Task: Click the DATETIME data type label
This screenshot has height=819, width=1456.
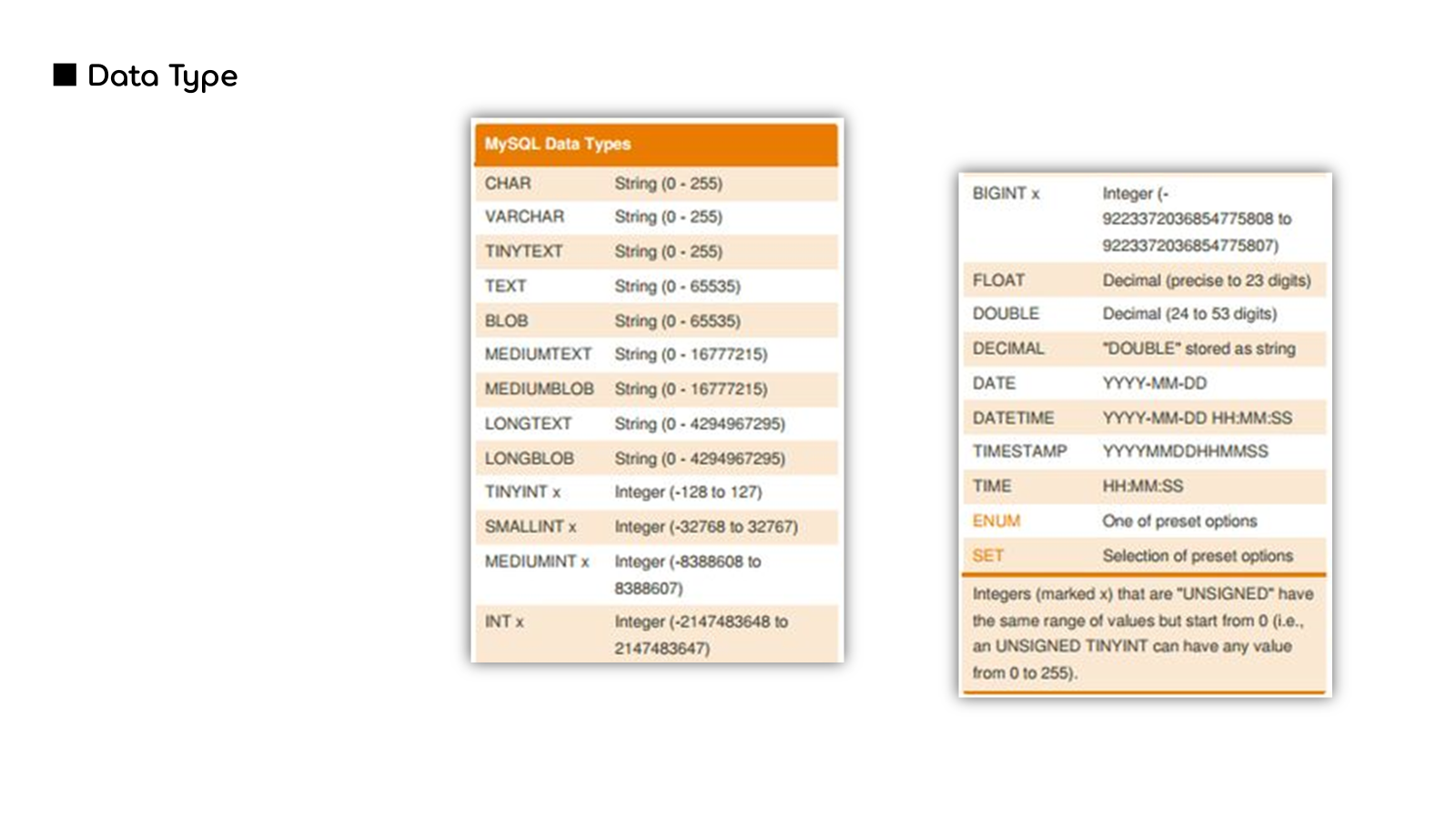Action: (x=1013, y=418)
